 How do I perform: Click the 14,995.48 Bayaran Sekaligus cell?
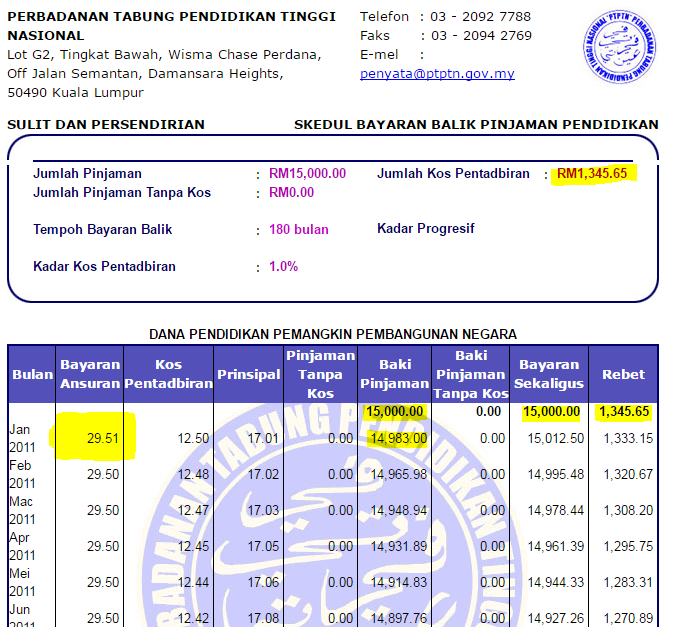tap(556, 474)
